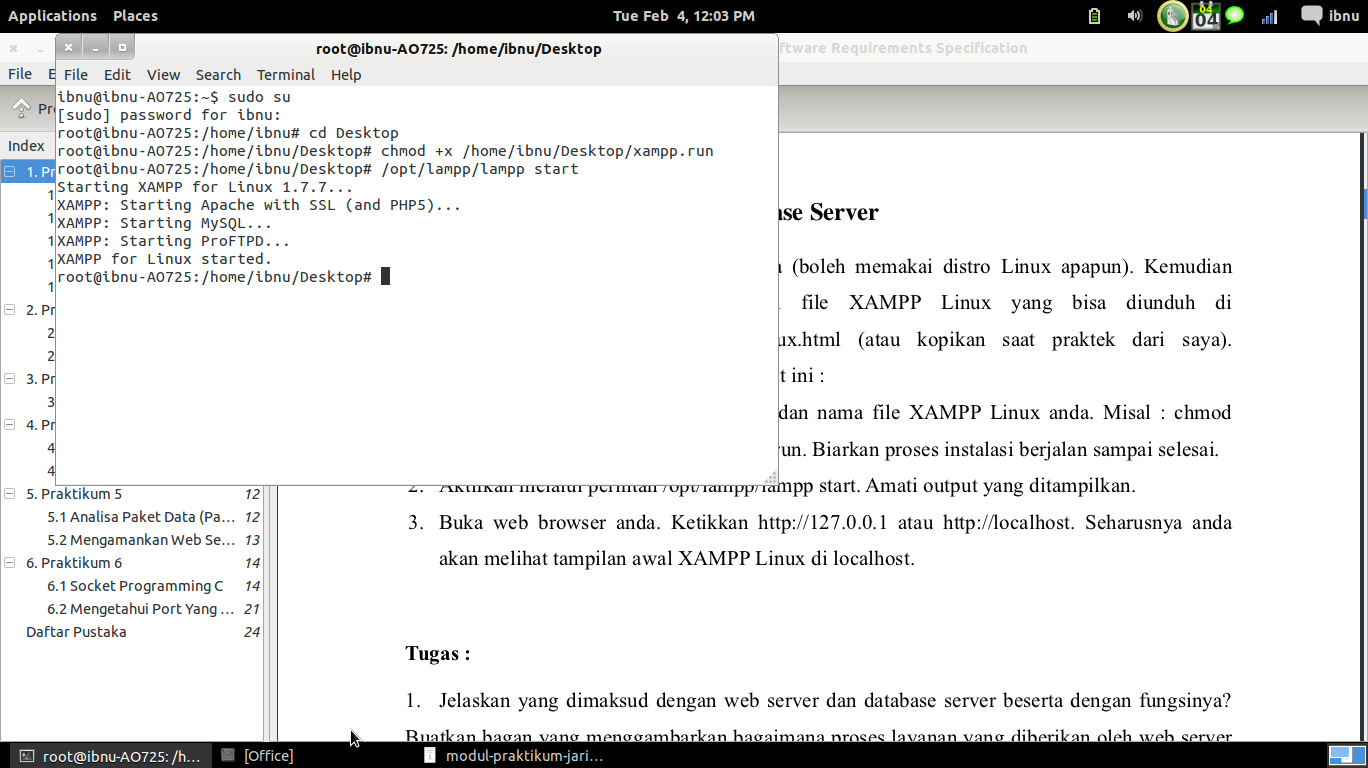Collapse the third Praktikum entry in index
The image size is (1368, 768).
pyautogui.click(x=9, y=379)
